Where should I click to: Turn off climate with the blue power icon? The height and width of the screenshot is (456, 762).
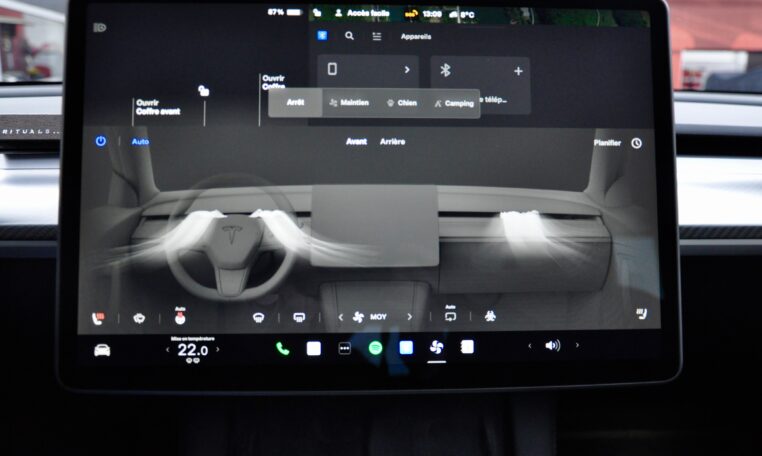pyautogui.click(x=101, y=141)
